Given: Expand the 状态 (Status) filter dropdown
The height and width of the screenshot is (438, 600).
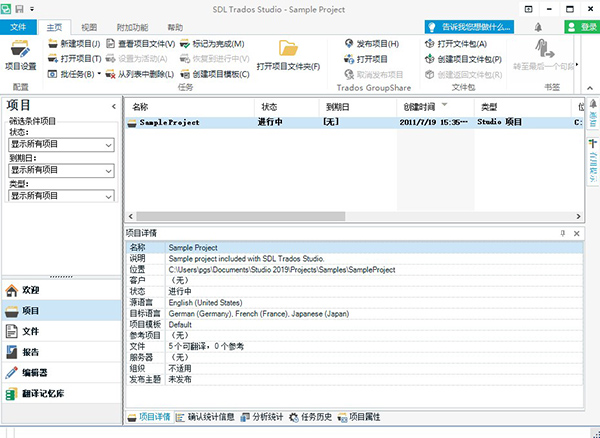Looking at the screenshot, I should click(x=108, y=146).
